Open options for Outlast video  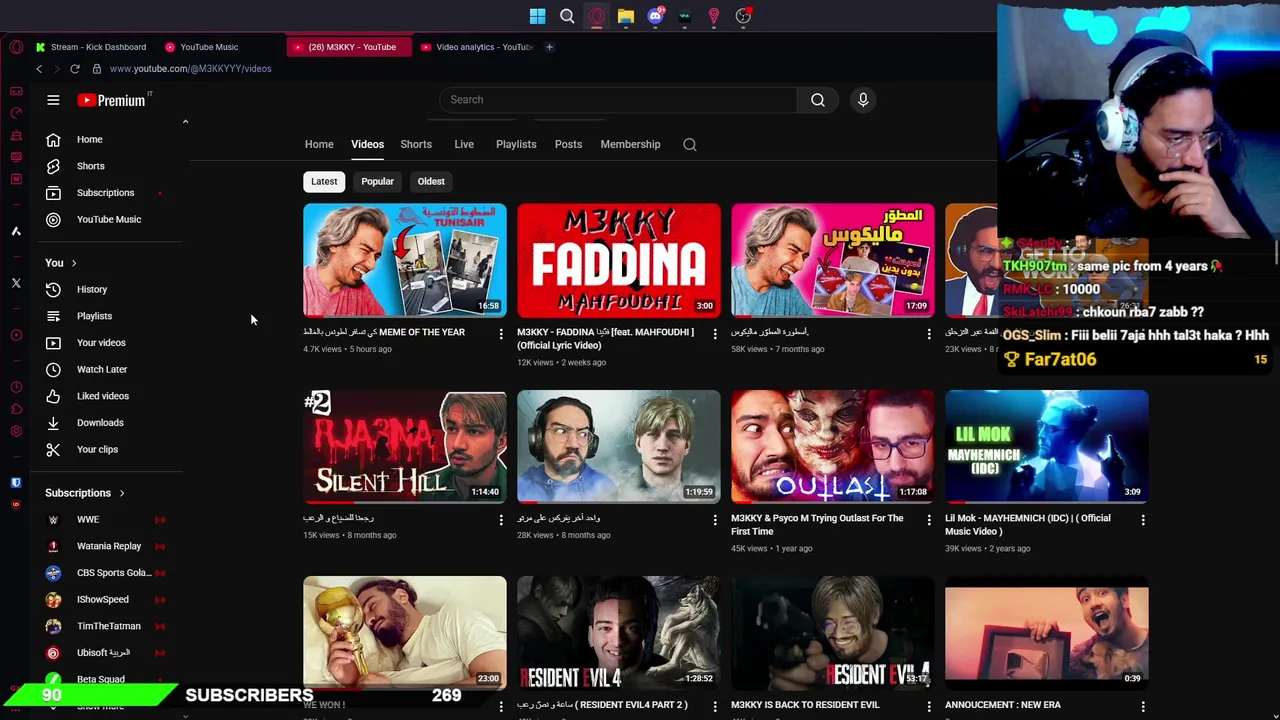[x=929, y=520]
